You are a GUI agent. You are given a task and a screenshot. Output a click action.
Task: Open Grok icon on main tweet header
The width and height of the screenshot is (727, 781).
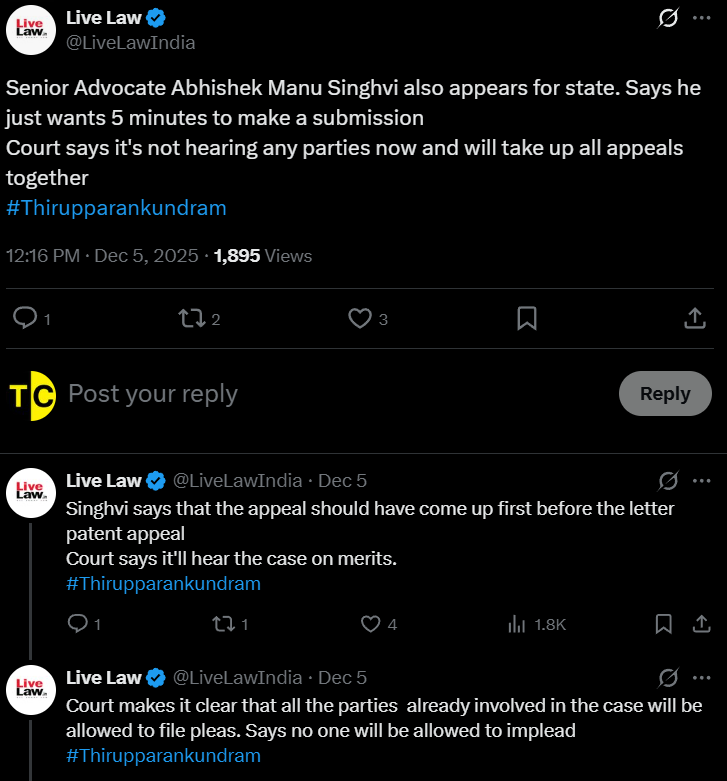(x=667, y=18)
